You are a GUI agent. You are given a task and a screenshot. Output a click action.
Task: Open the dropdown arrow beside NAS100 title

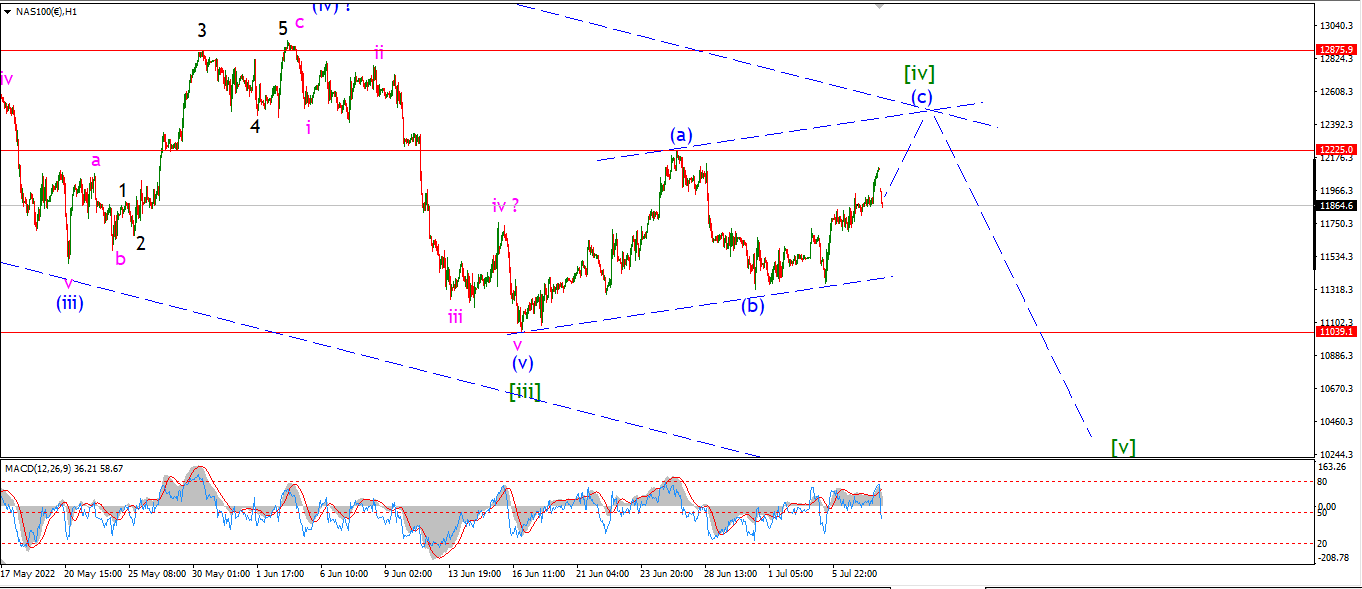click(x=9, y=11)
